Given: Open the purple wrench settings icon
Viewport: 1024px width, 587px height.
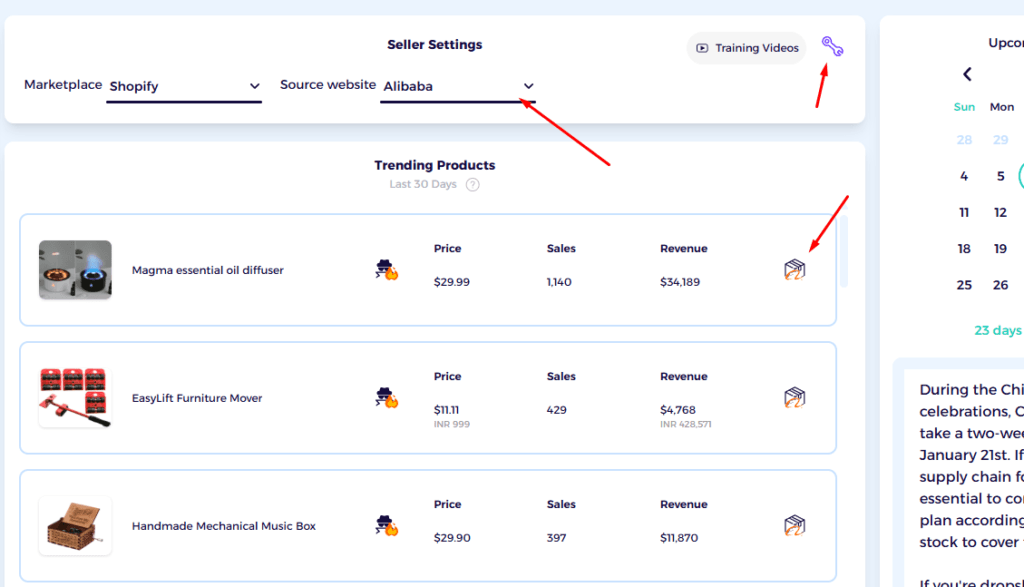Looking at the screenshot, I should point(832,44).
